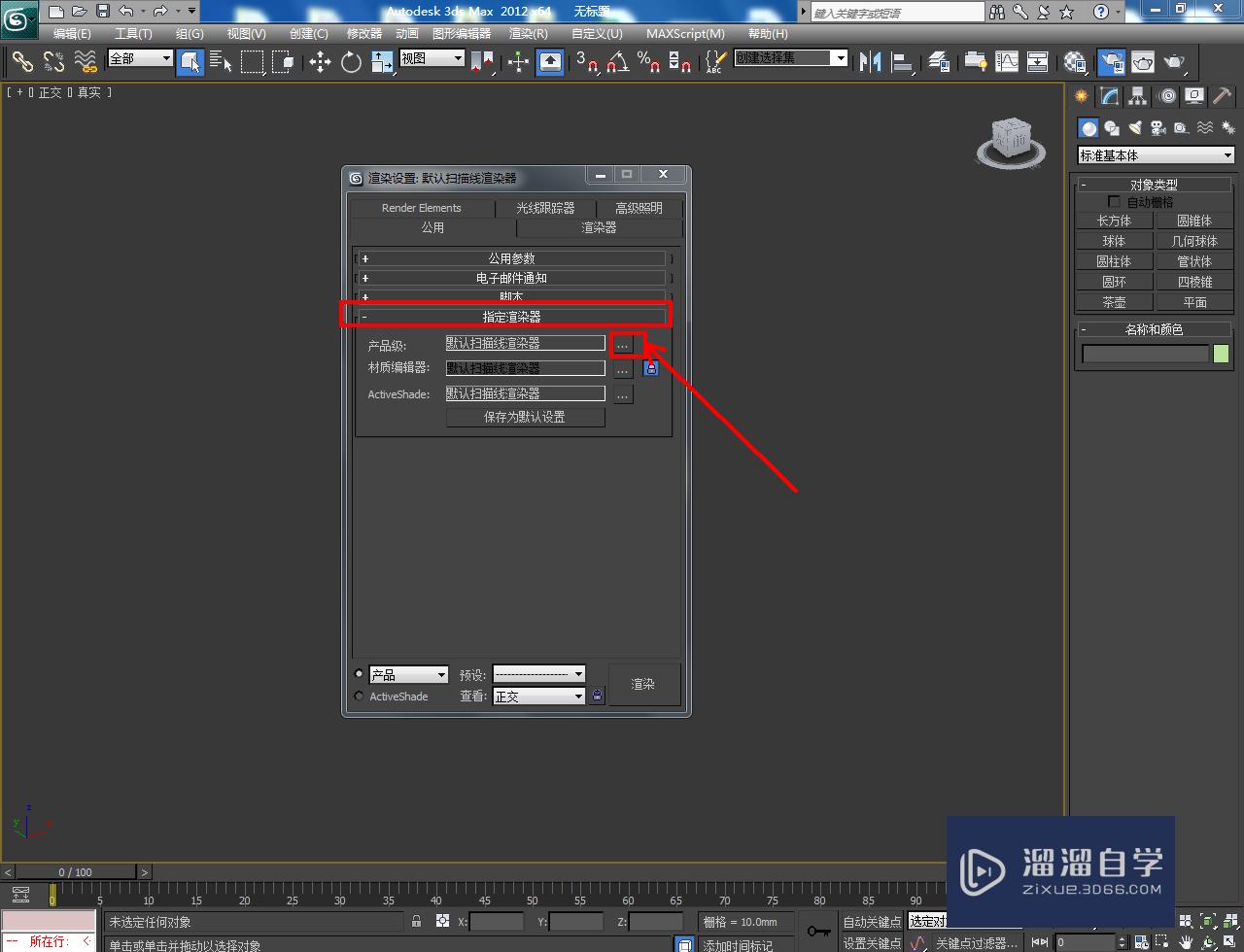This screenshot has width=1244, height=952.
Task: Switch to Render Elements tab
Action: pos(422,208)
